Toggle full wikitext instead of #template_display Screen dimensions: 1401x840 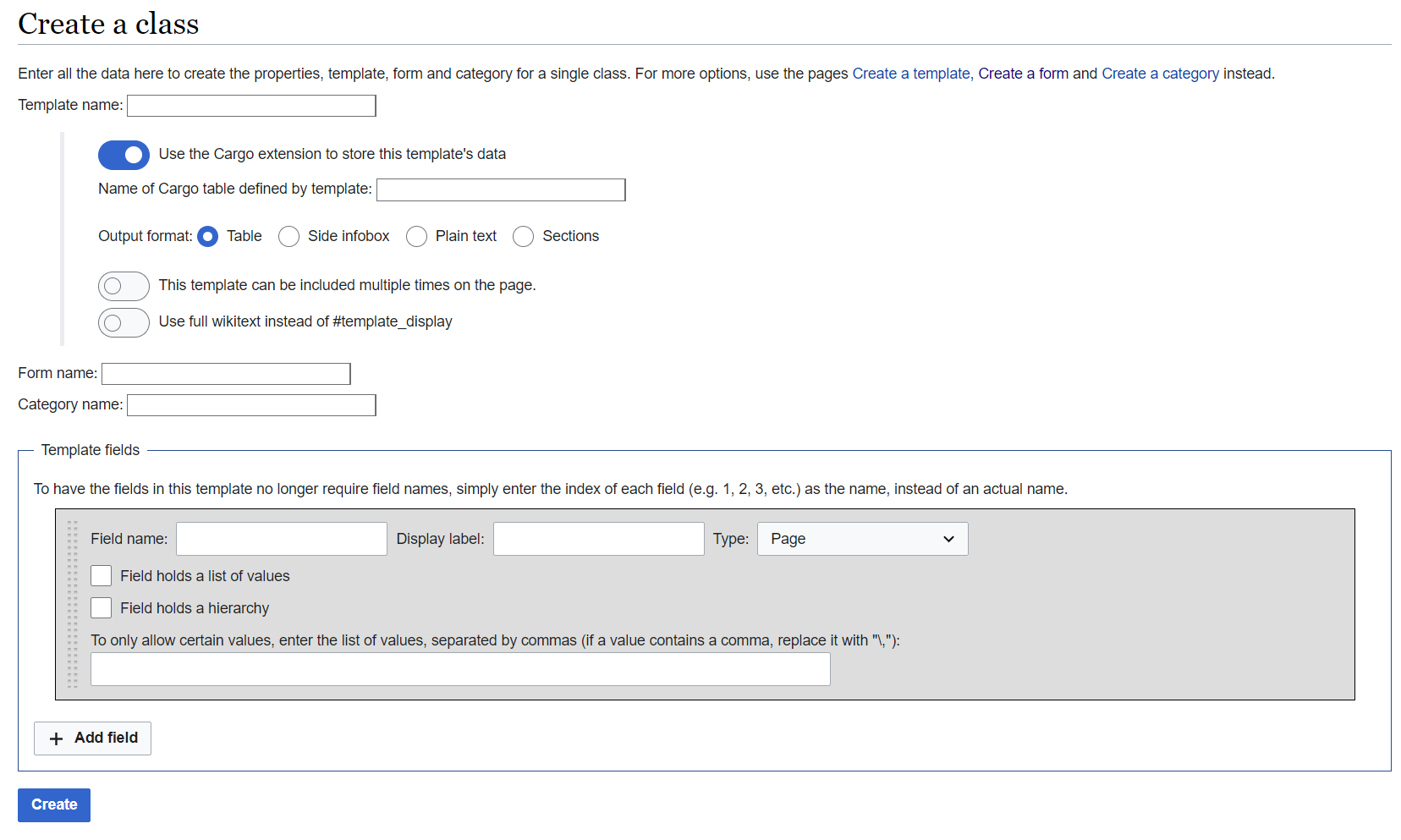[x=124, y=322]
